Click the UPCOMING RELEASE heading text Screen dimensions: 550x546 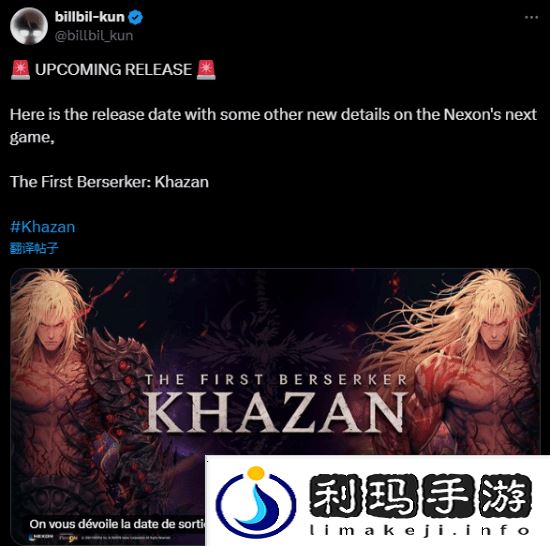[x=113, y=69]
